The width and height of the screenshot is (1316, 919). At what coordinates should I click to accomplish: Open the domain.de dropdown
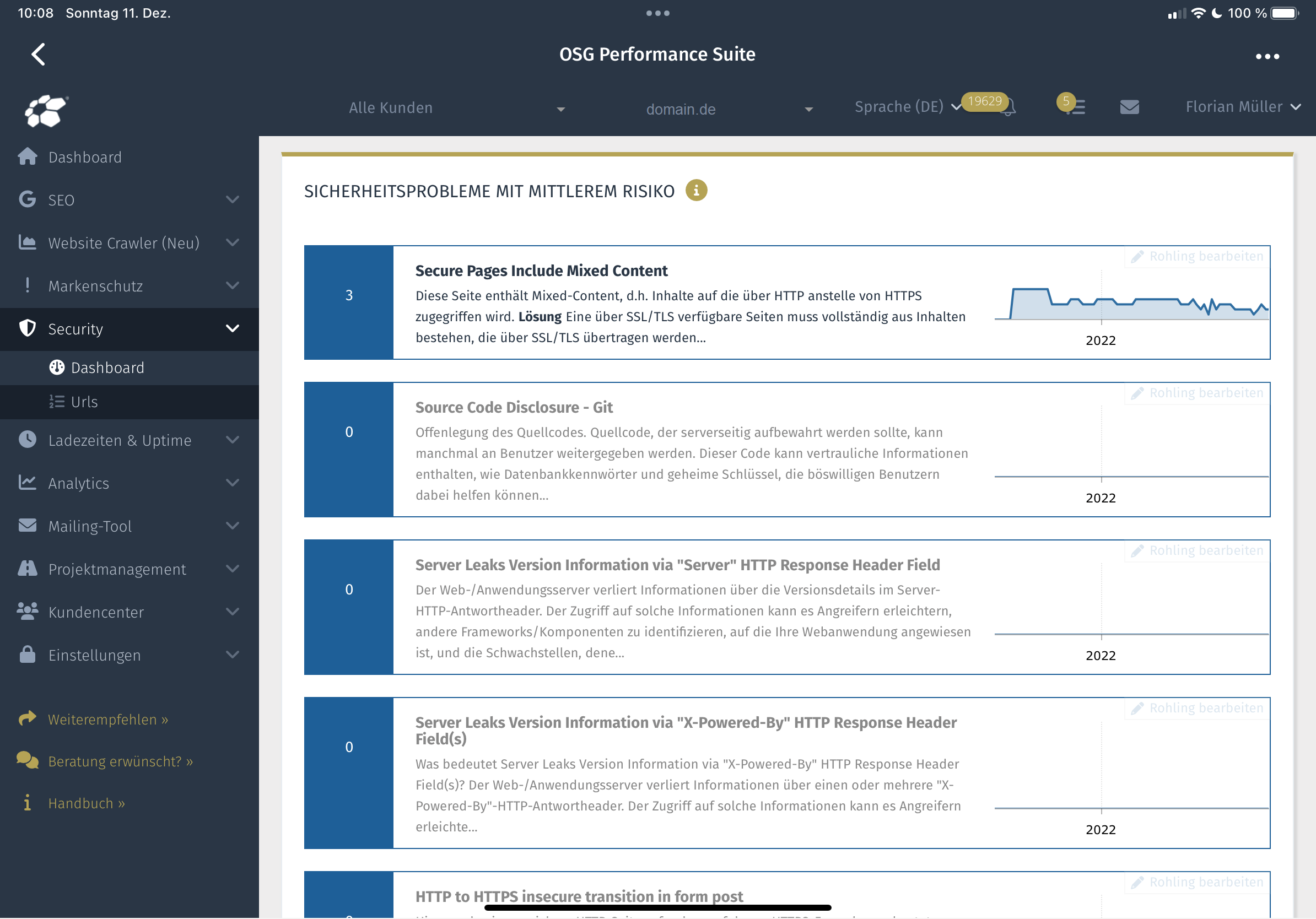[729, 109]
